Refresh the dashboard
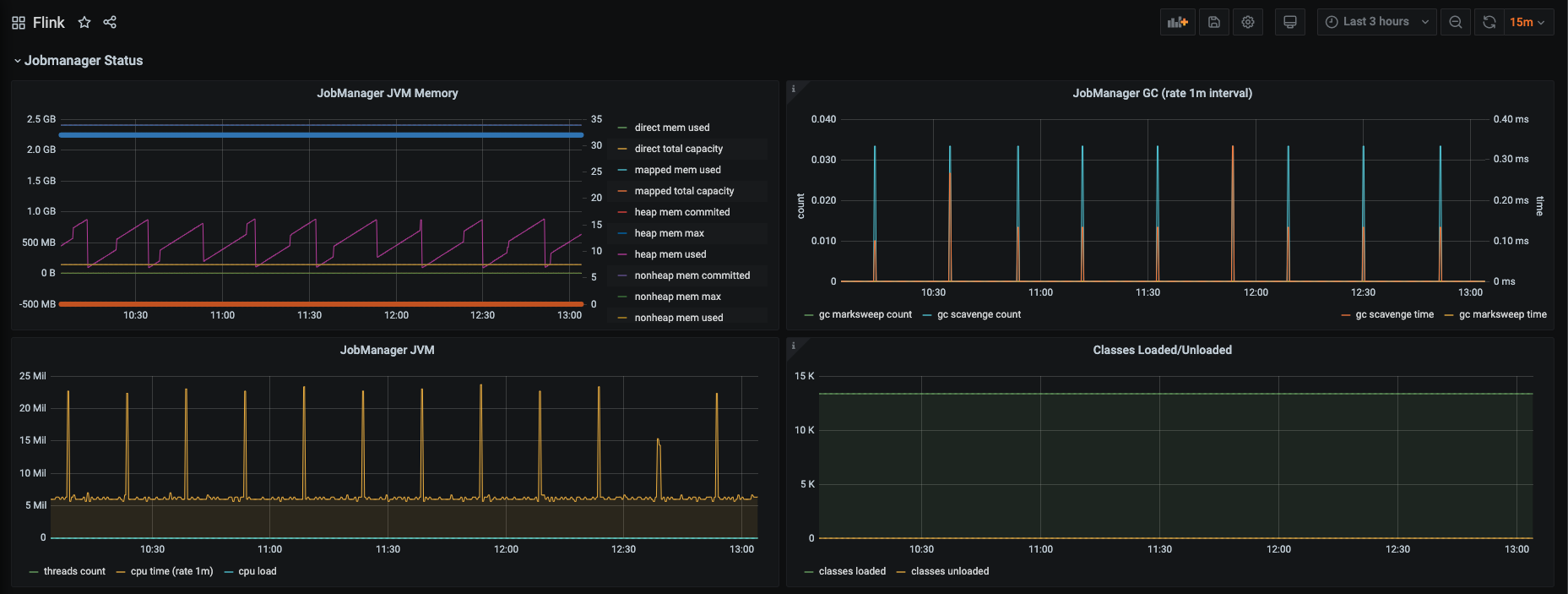The image size is (1568, 594). pyautogui.click(x=1489, y=22)
